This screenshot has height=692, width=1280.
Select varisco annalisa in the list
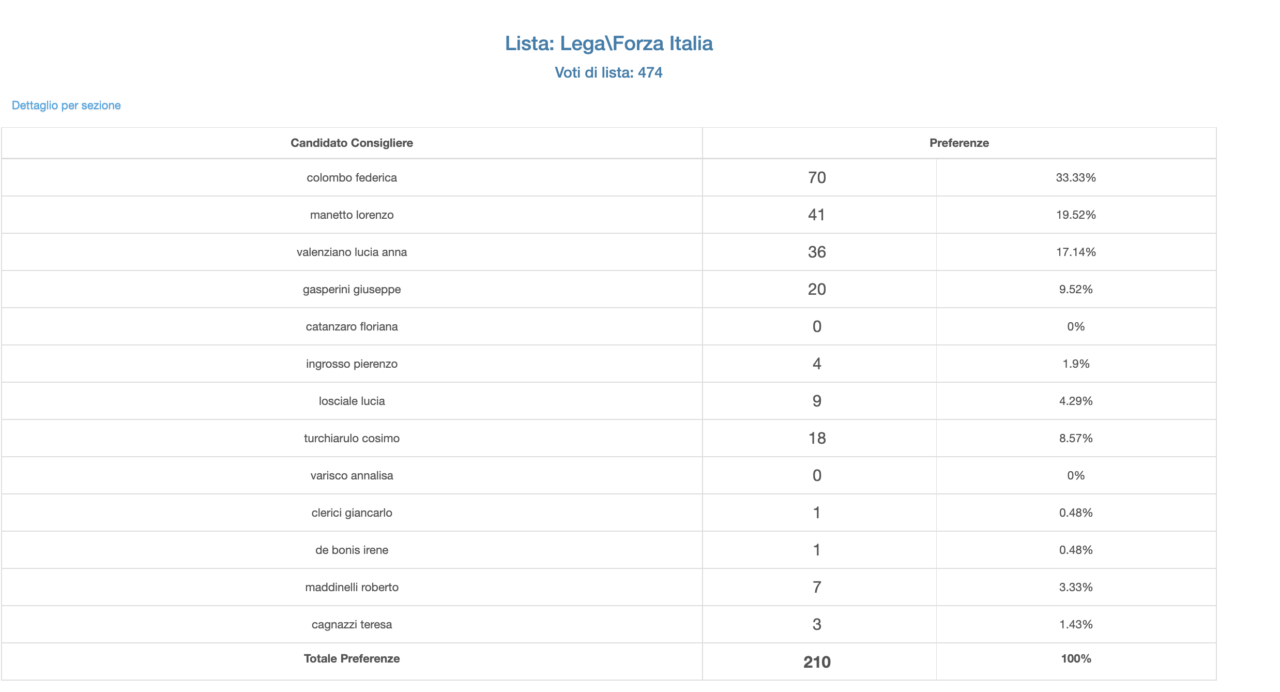pyautogui.click(x=351, y=476)
